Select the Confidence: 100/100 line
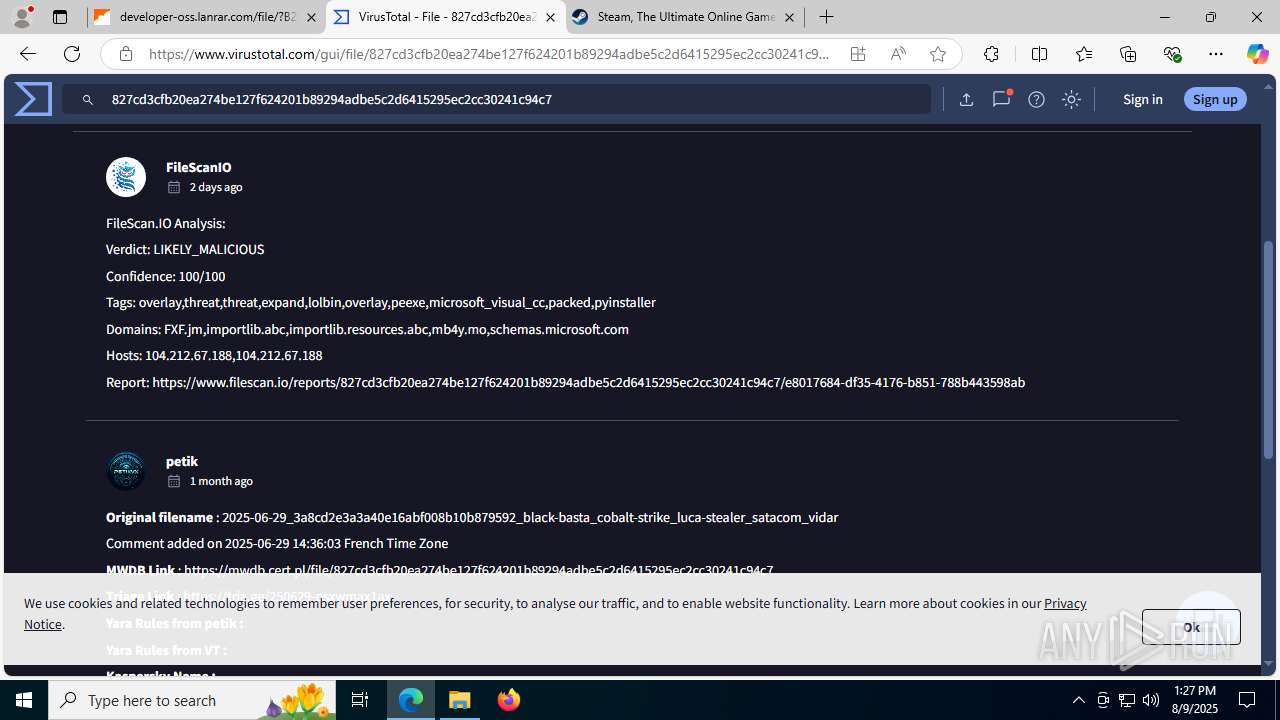 click(x=166, y=276)
